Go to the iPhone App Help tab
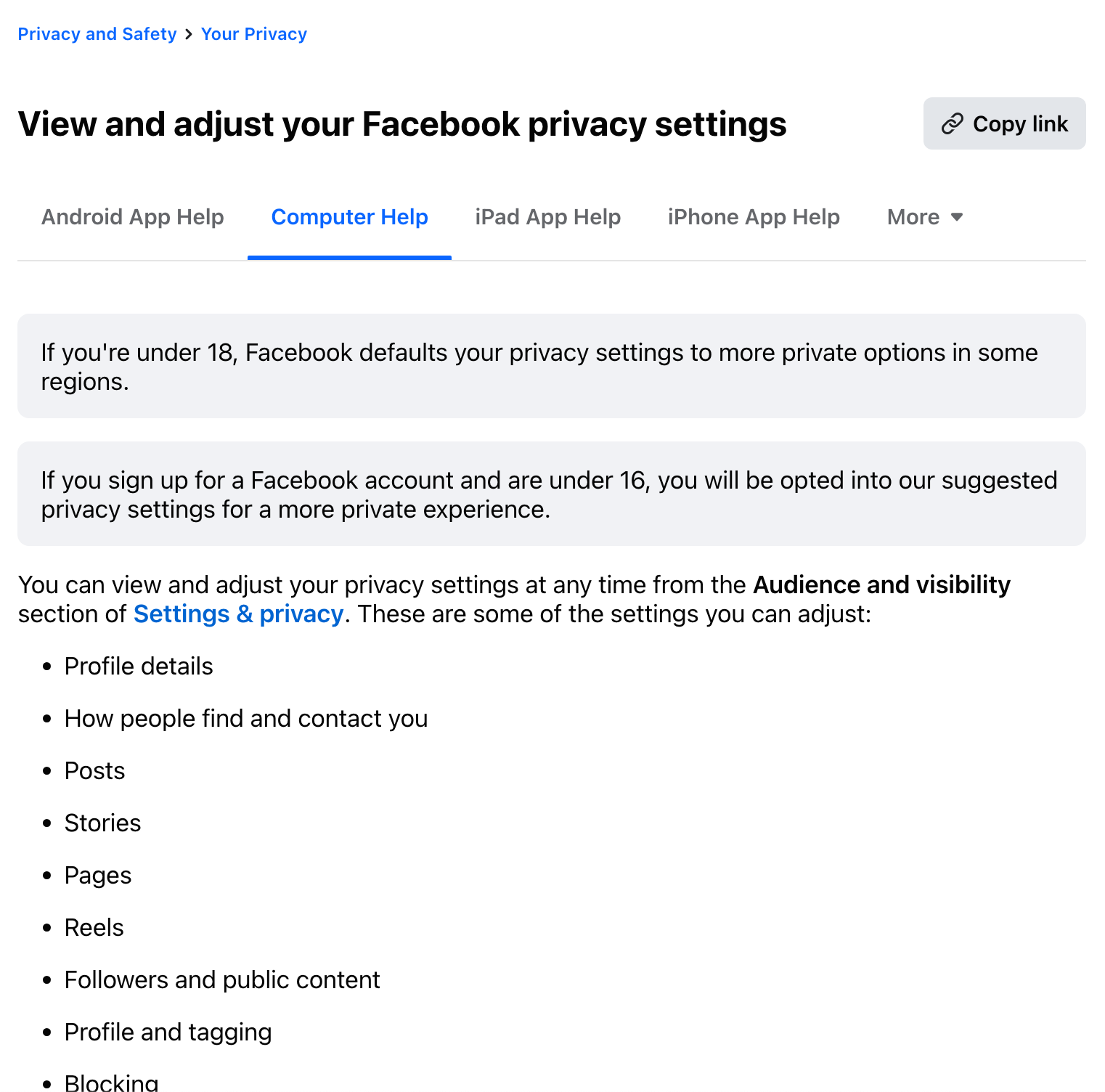 754,217
